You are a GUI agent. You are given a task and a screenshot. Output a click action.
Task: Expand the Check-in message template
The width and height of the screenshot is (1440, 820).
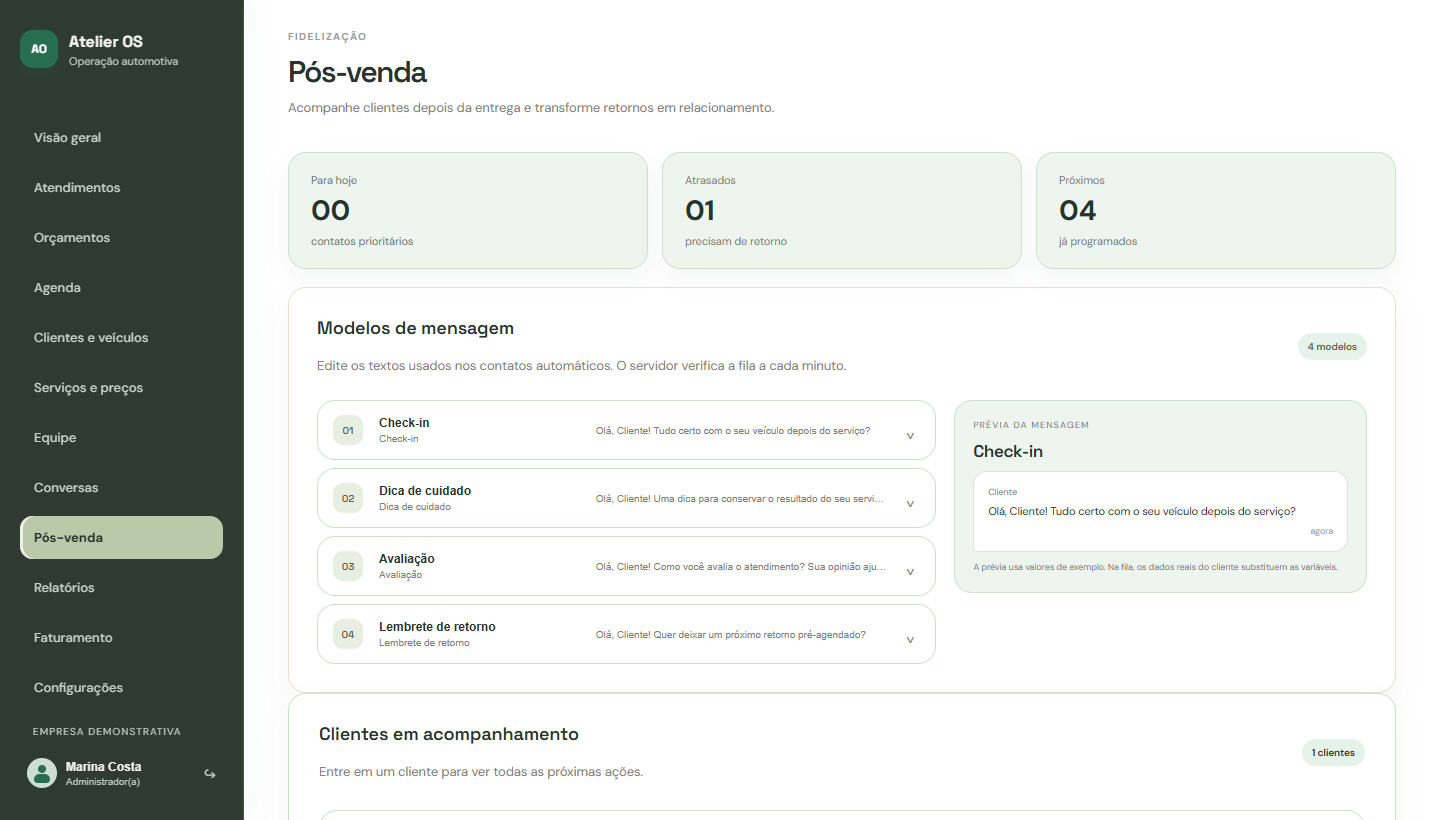[x=910, y=436]
